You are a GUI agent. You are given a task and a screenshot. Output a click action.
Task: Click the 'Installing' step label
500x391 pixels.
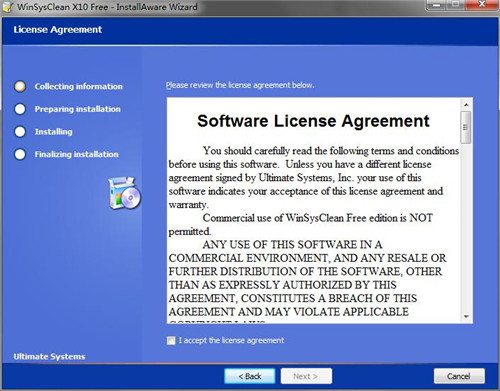pyautogui.click(x=53, y=132)
